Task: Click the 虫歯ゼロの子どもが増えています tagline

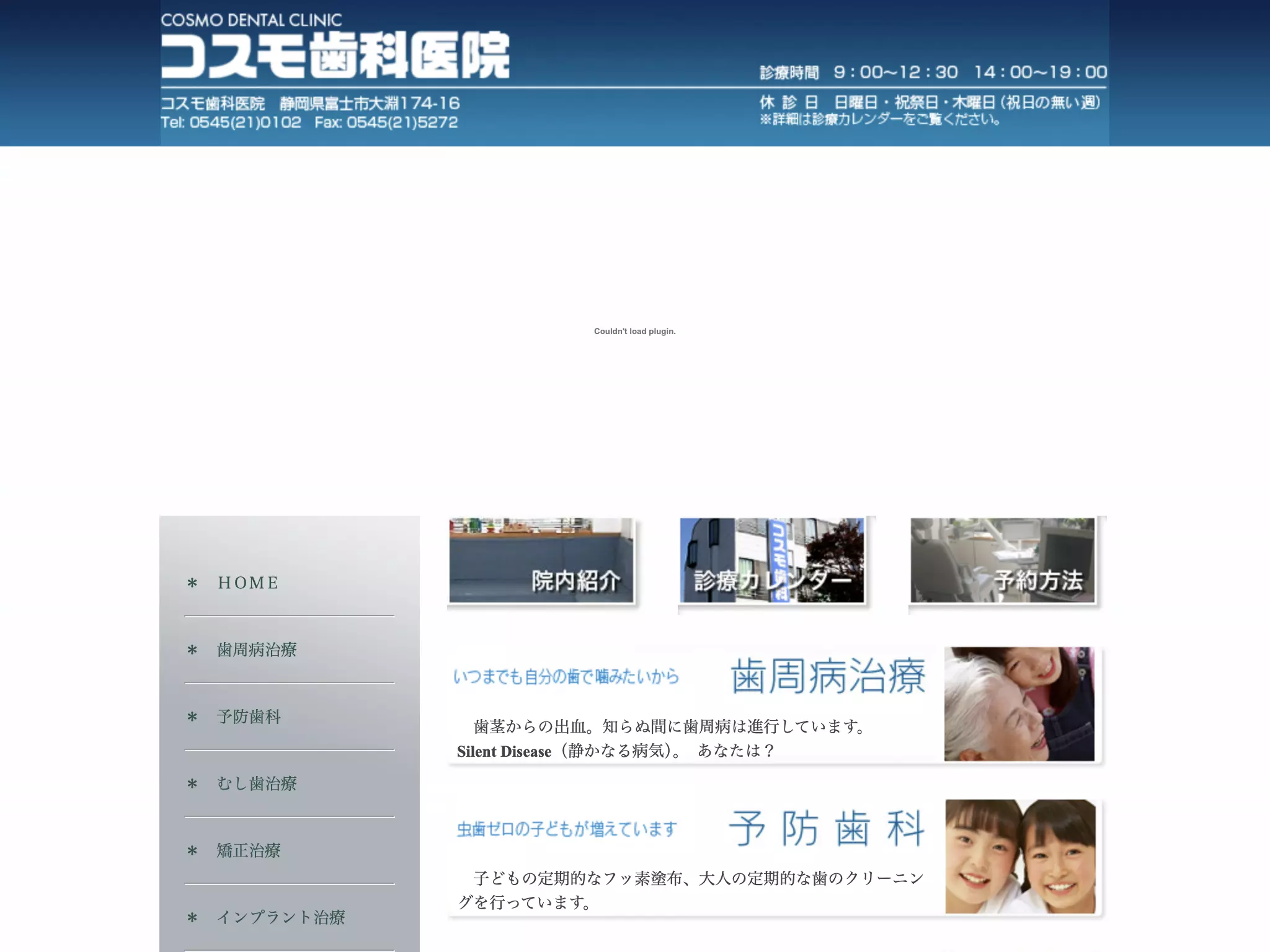Action: [567, 829]
